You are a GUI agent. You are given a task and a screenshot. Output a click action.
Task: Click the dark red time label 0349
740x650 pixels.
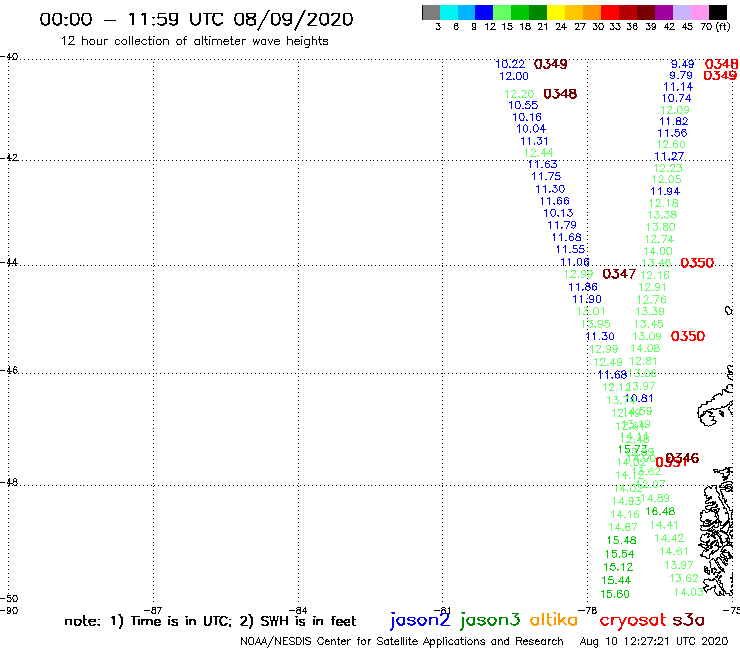pos(551,64)
